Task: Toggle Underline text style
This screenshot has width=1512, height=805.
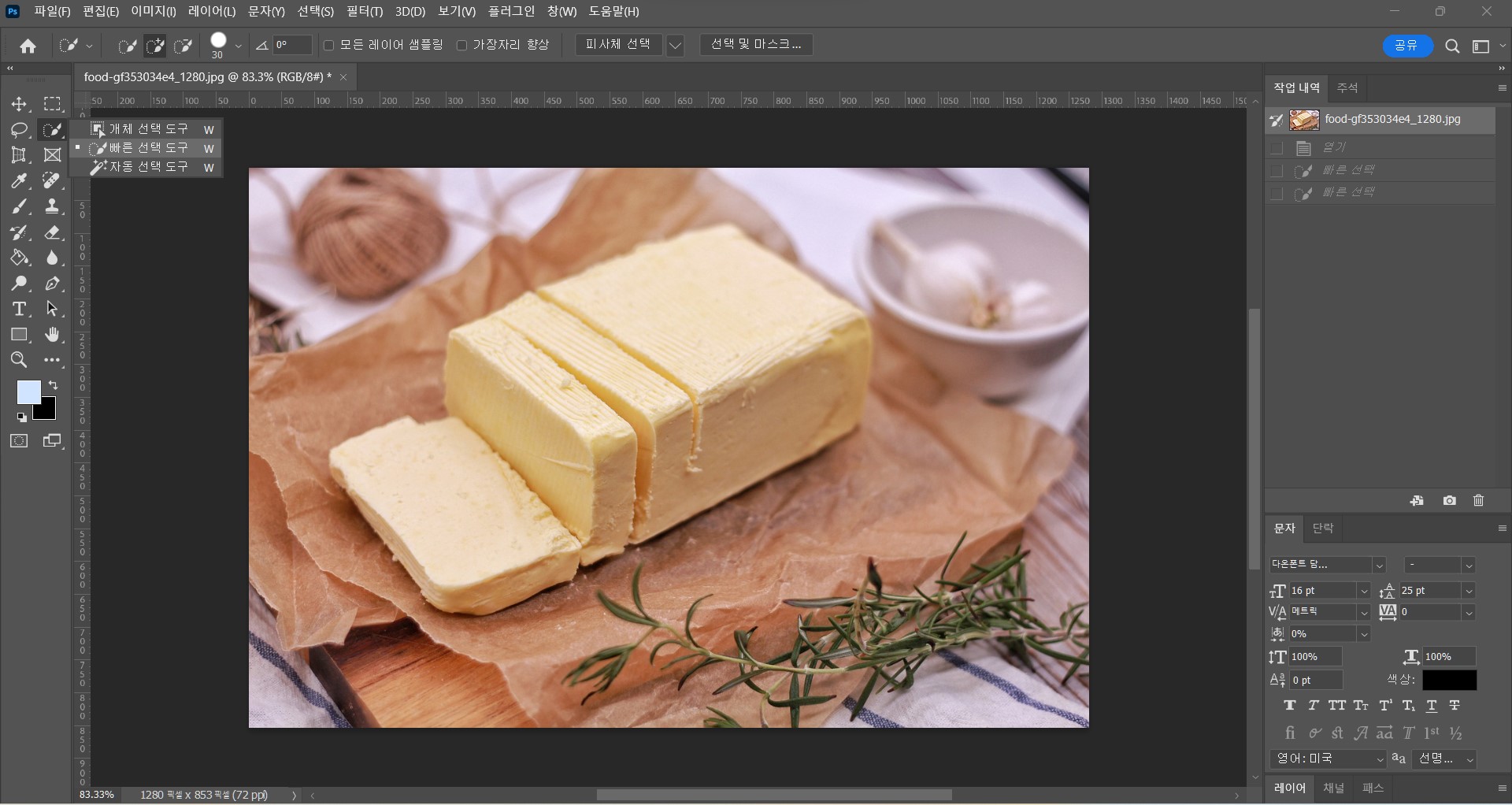Action: pos(1432,706)
